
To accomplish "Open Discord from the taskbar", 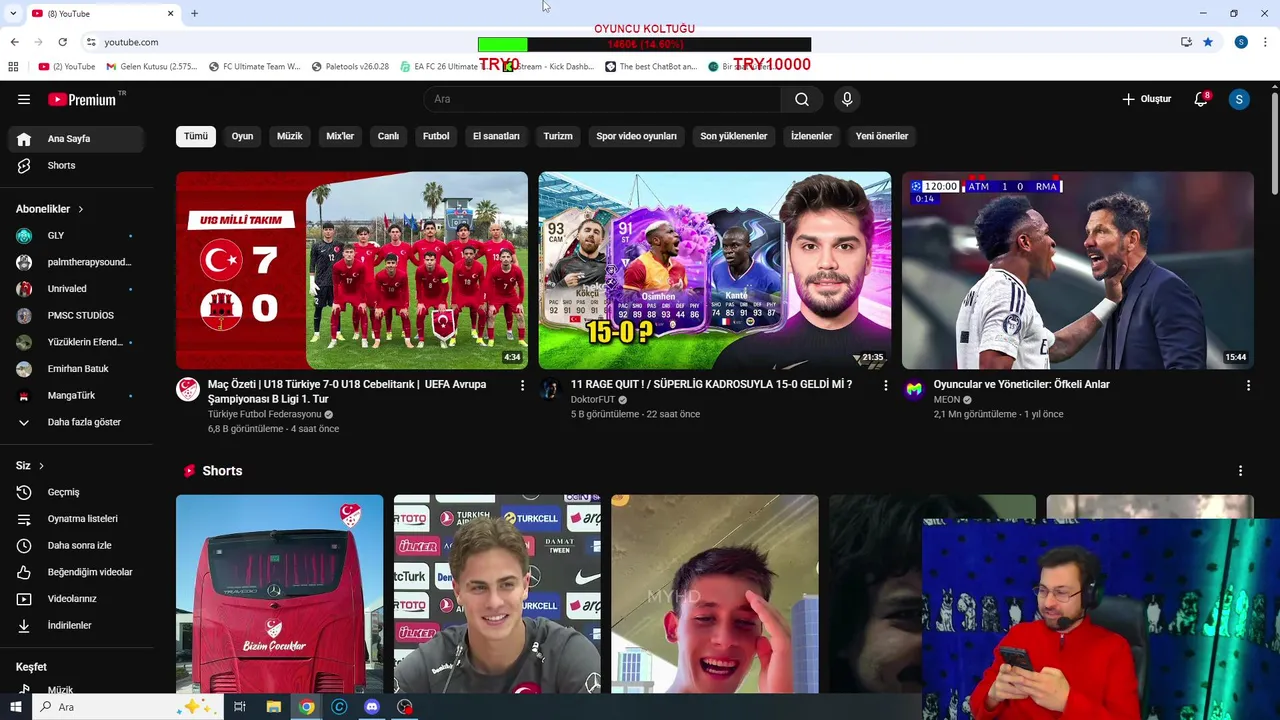I will (x=372, y=707).
